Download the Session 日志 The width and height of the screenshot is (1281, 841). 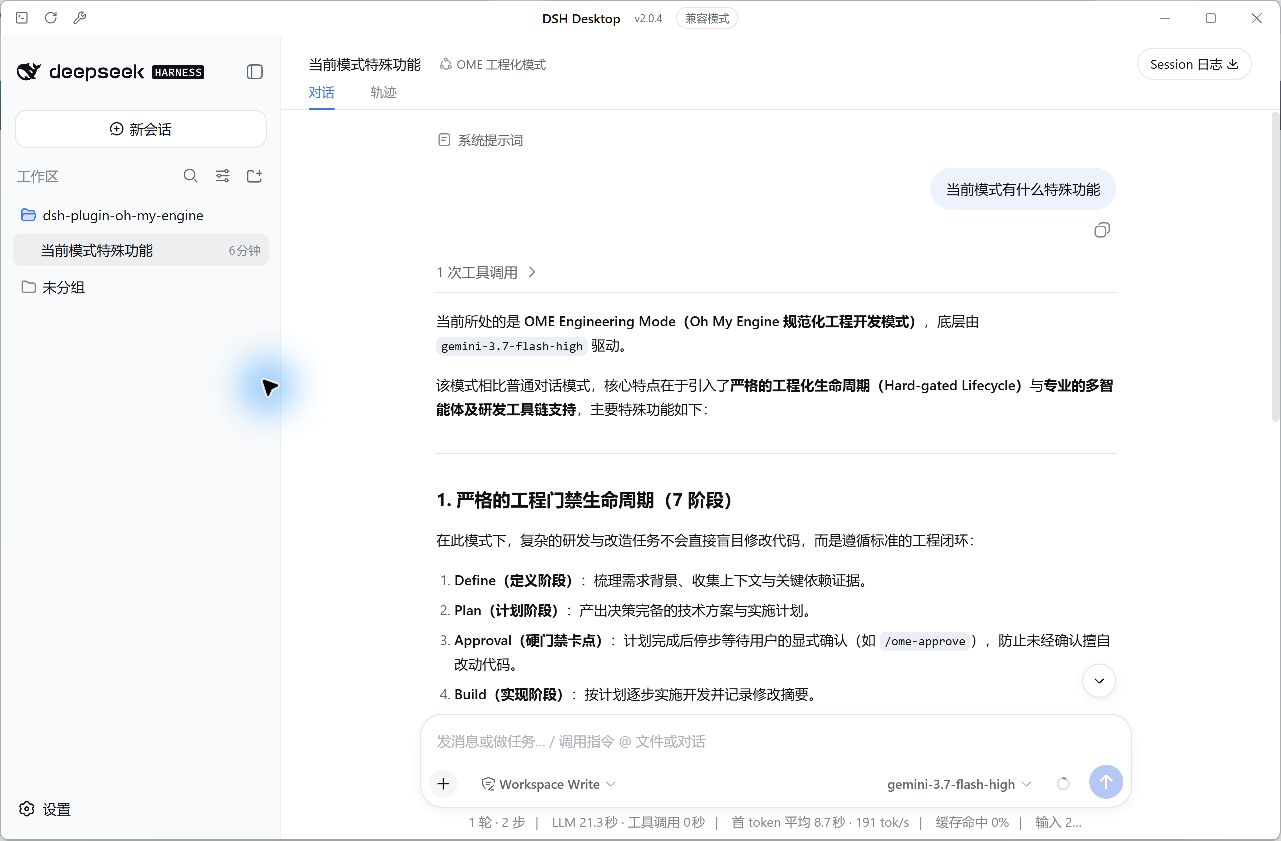click(1194, 64)
